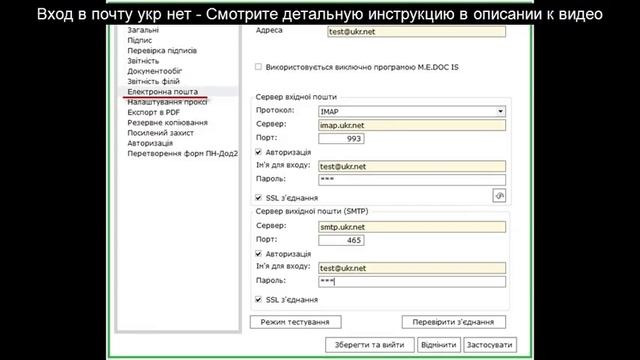
Task: Open Перевірка підписів section
Action: [x=162, y=51]
